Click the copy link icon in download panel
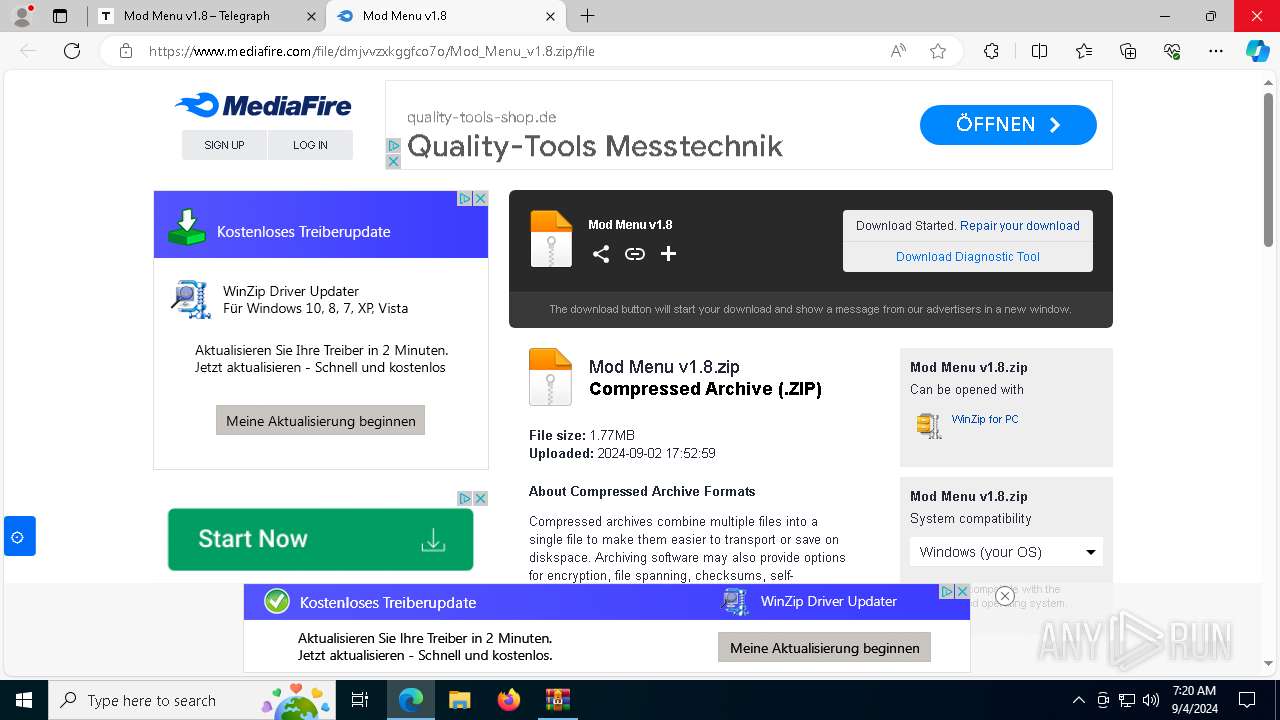Viewport: 1280px width, 720px height. point(635,254)
